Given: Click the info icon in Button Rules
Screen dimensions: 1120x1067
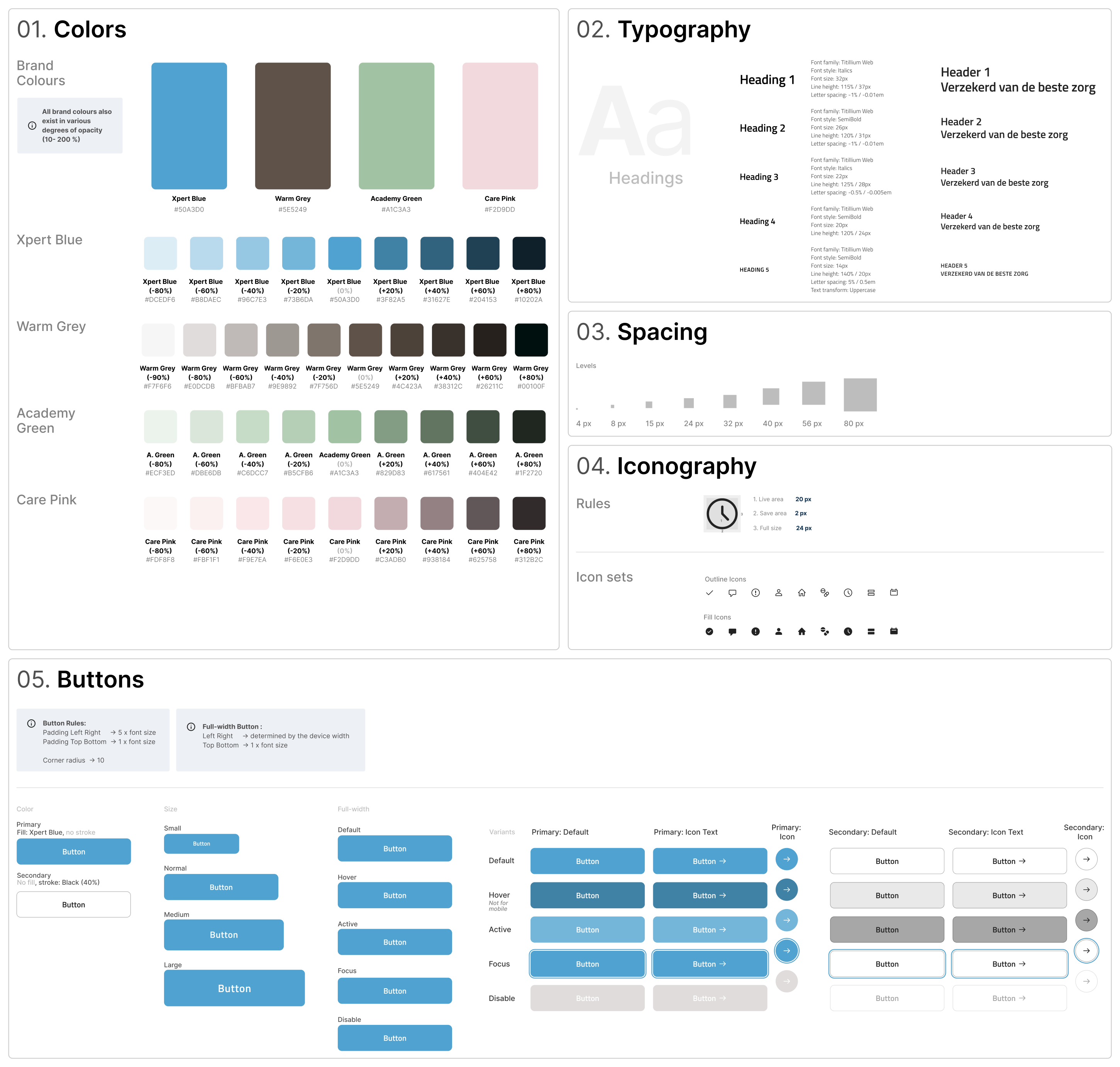Looking at the screenshot, I should click(x=31, y=723).
